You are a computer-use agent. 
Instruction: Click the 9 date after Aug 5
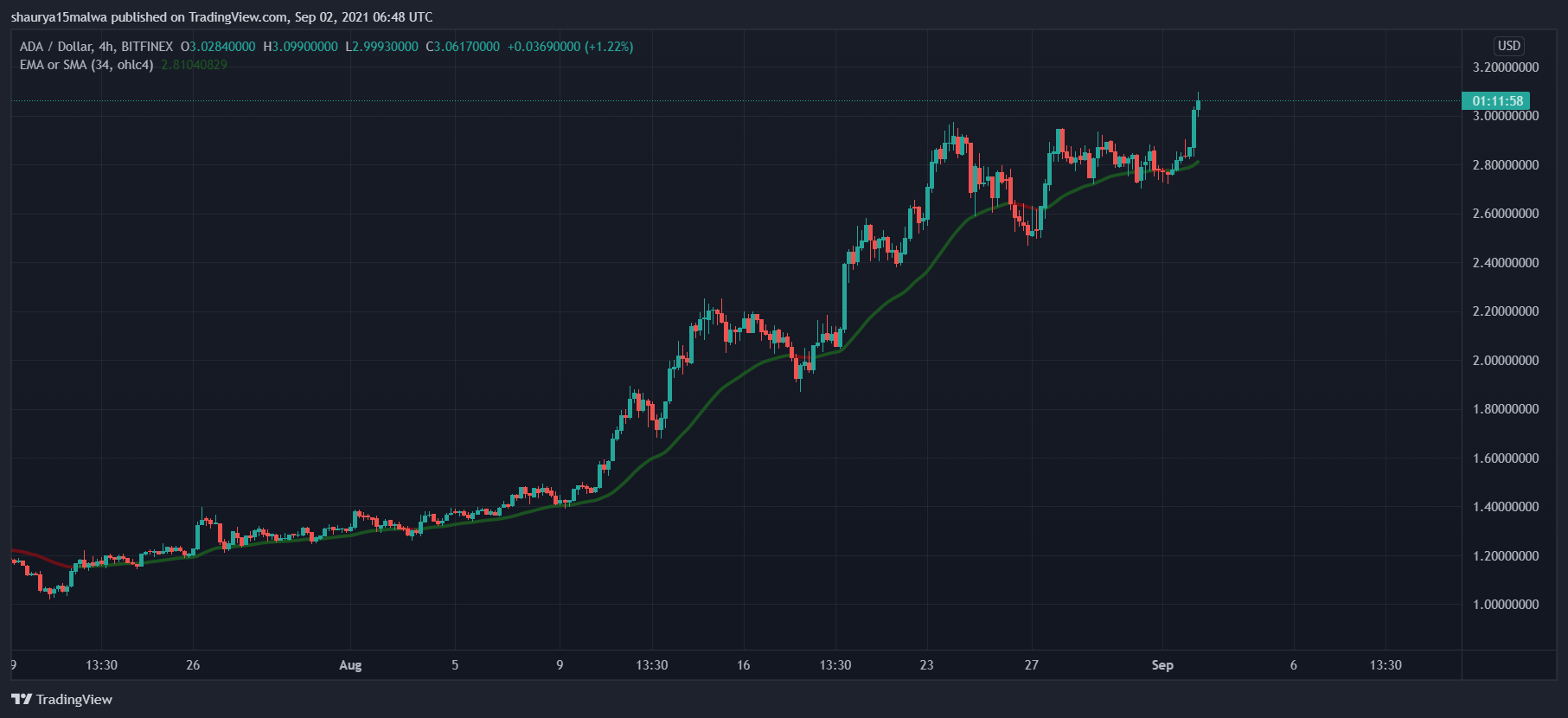click(560, 665)
